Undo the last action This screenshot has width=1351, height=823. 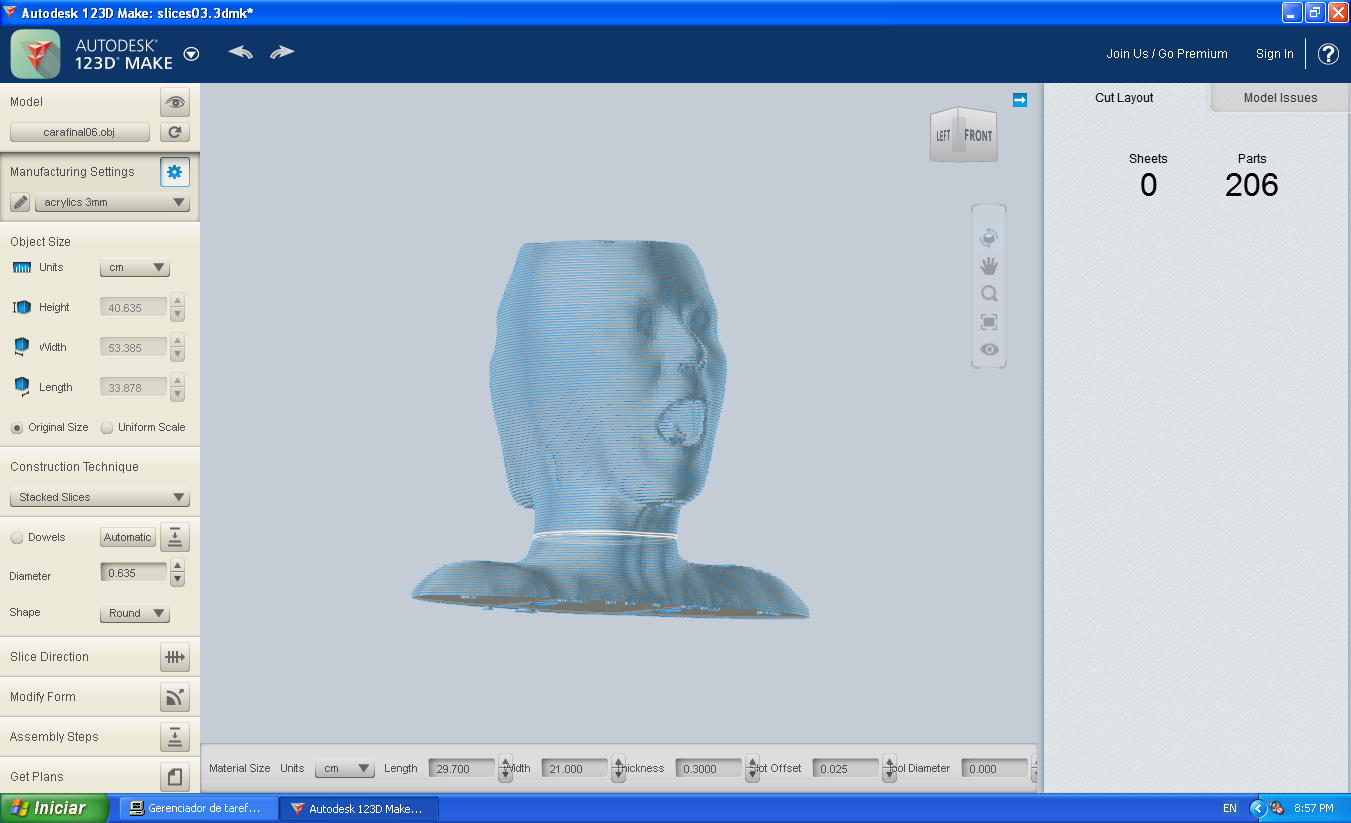click(x=241, y=52)
